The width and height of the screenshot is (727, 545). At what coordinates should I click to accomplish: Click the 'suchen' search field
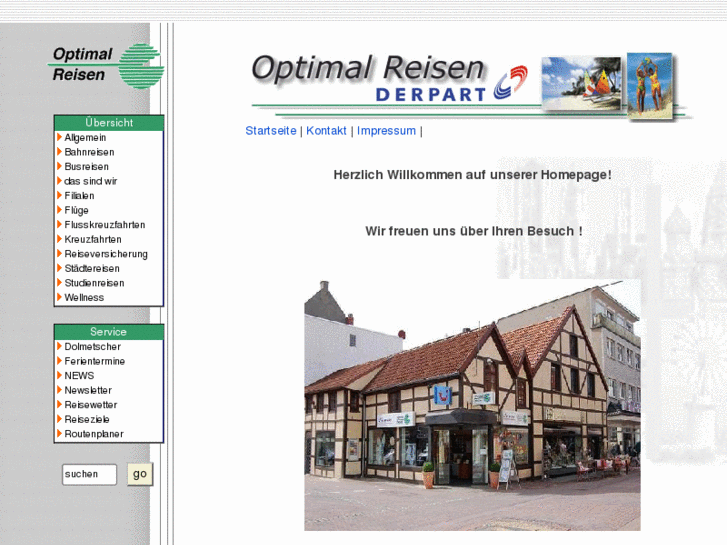tap(89, 474)
